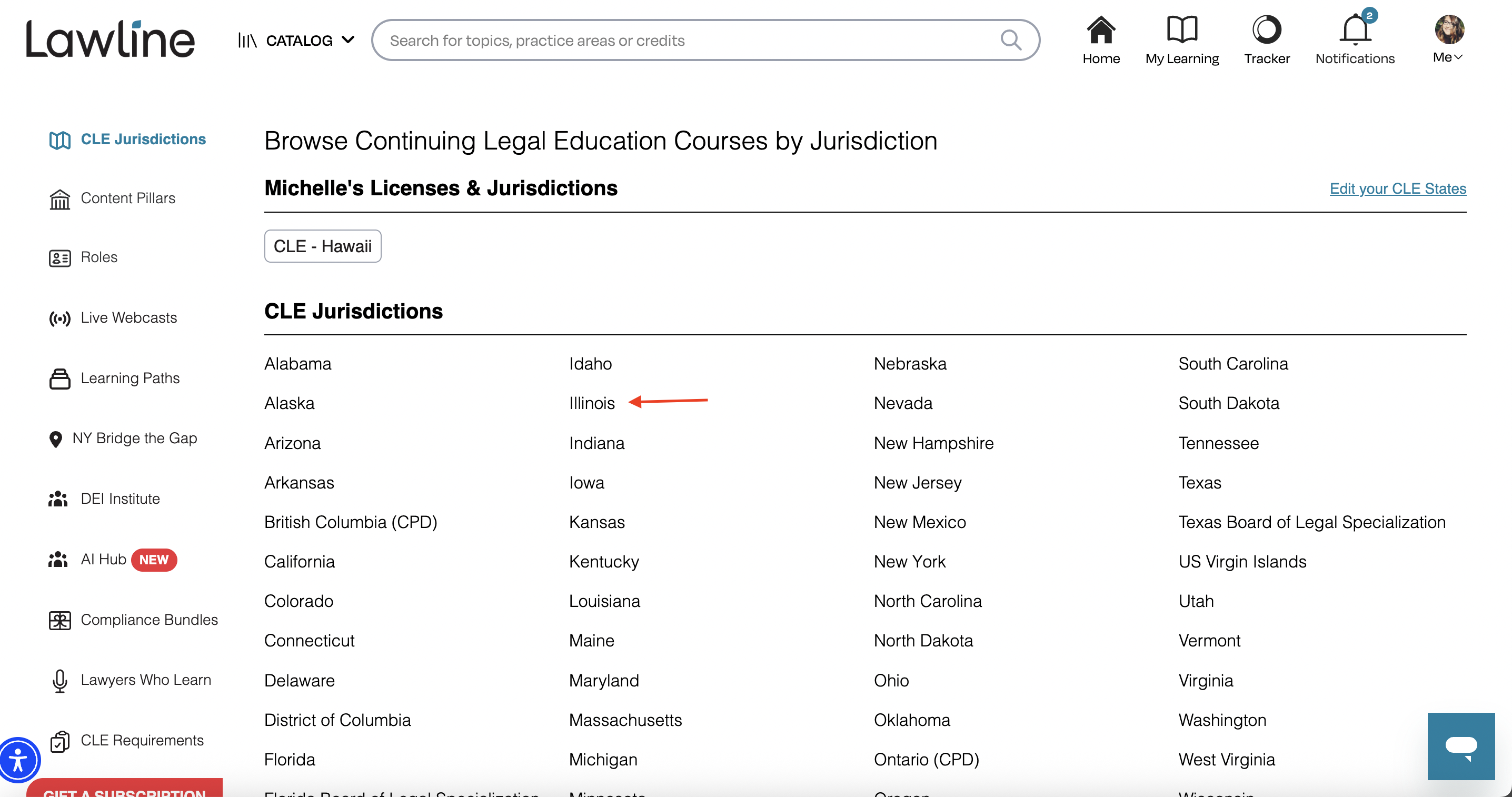This screenshot has height=797, width=1512.
Task: Open the Alaska jurisdiction link
Action: (290, 403)
